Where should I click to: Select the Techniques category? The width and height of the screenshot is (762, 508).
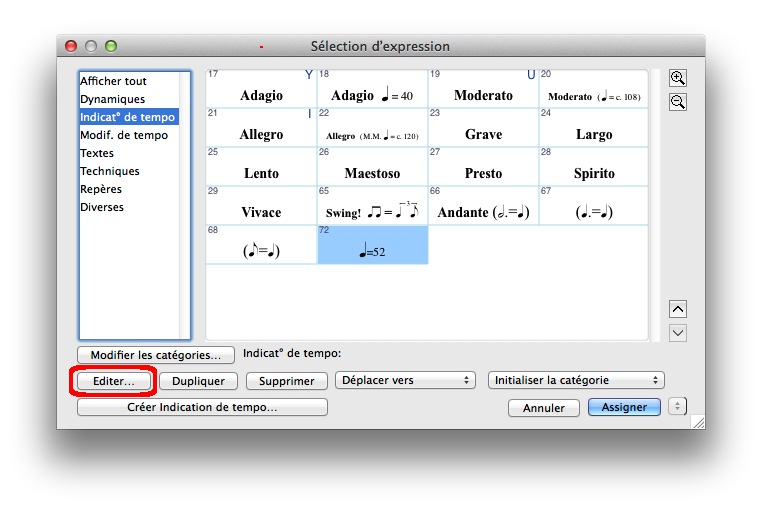pos(110,171)
